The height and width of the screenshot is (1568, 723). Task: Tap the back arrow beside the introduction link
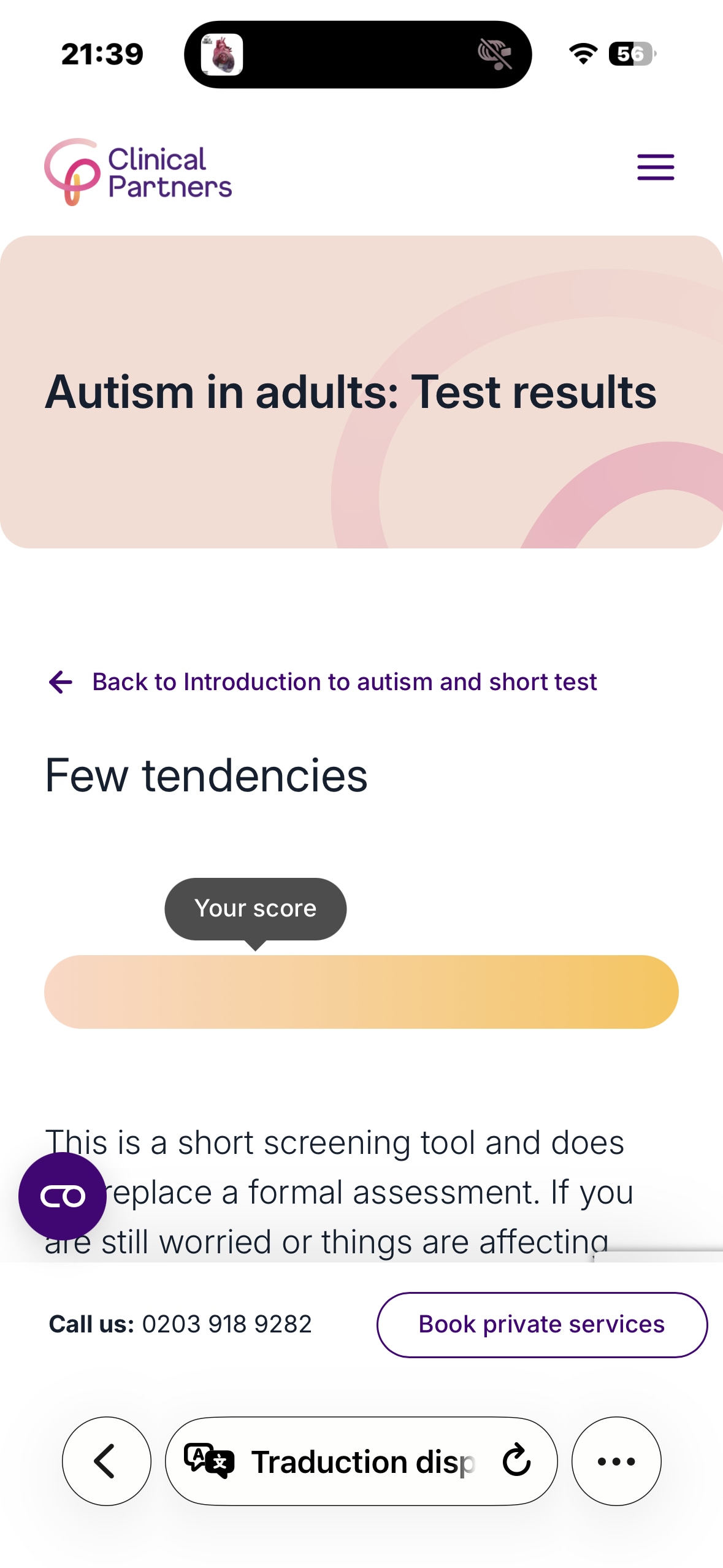[x=61, y=682]
